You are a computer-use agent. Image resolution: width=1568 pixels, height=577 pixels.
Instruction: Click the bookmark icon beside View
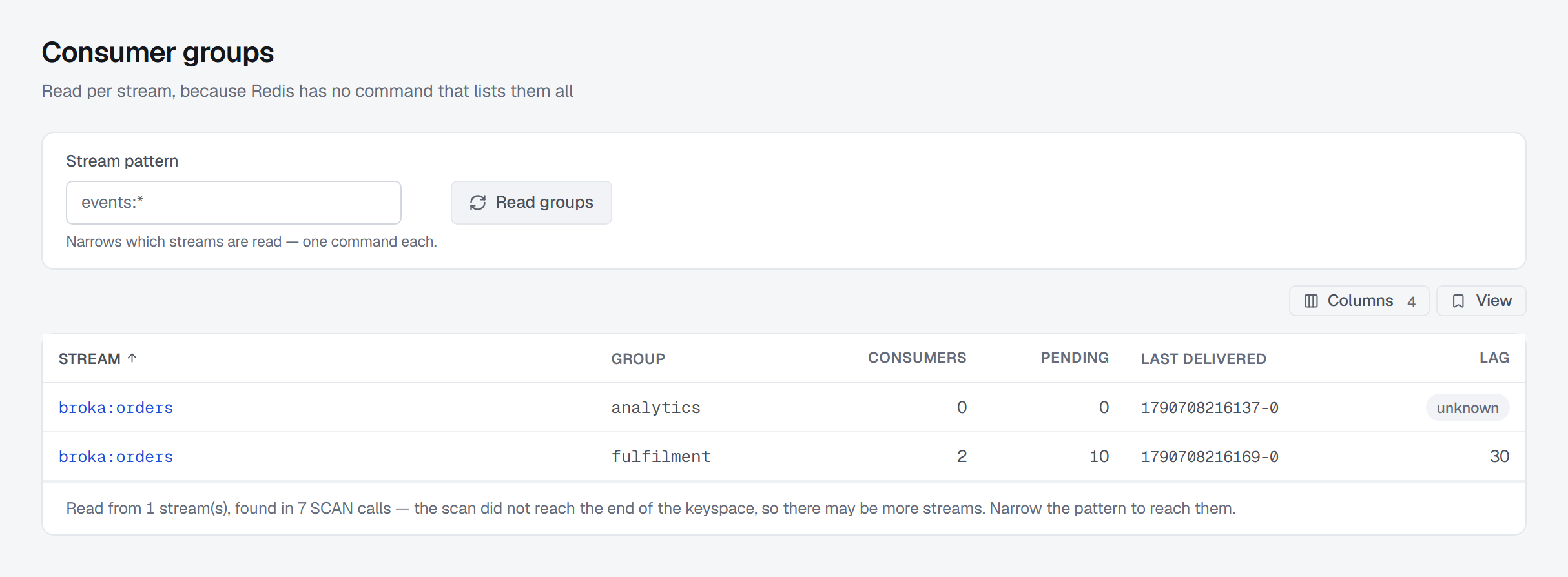1458,301
